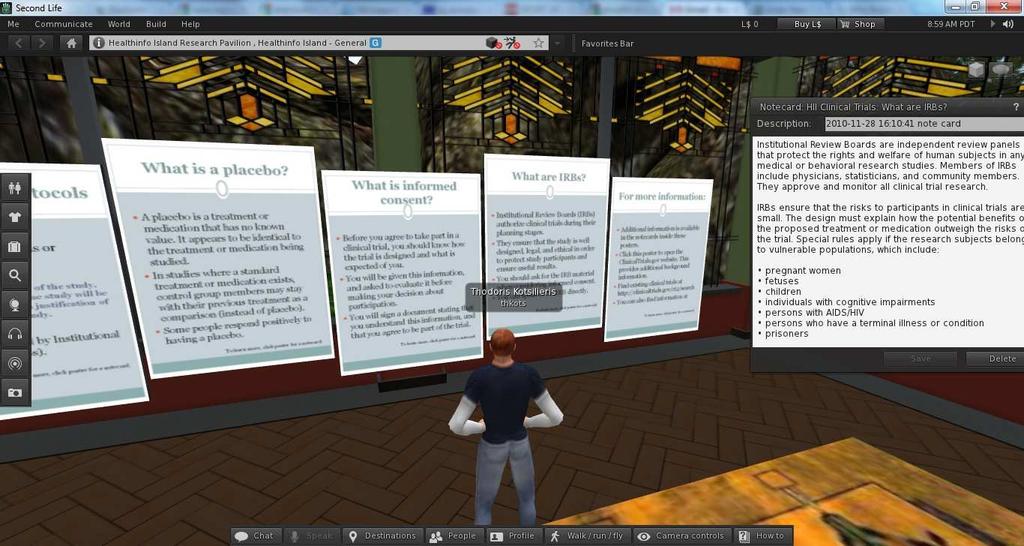Image resolution: width=1024 pixels, height=546 pixels.
Task: Click the notecard Save button
Action: coord(920,359)
